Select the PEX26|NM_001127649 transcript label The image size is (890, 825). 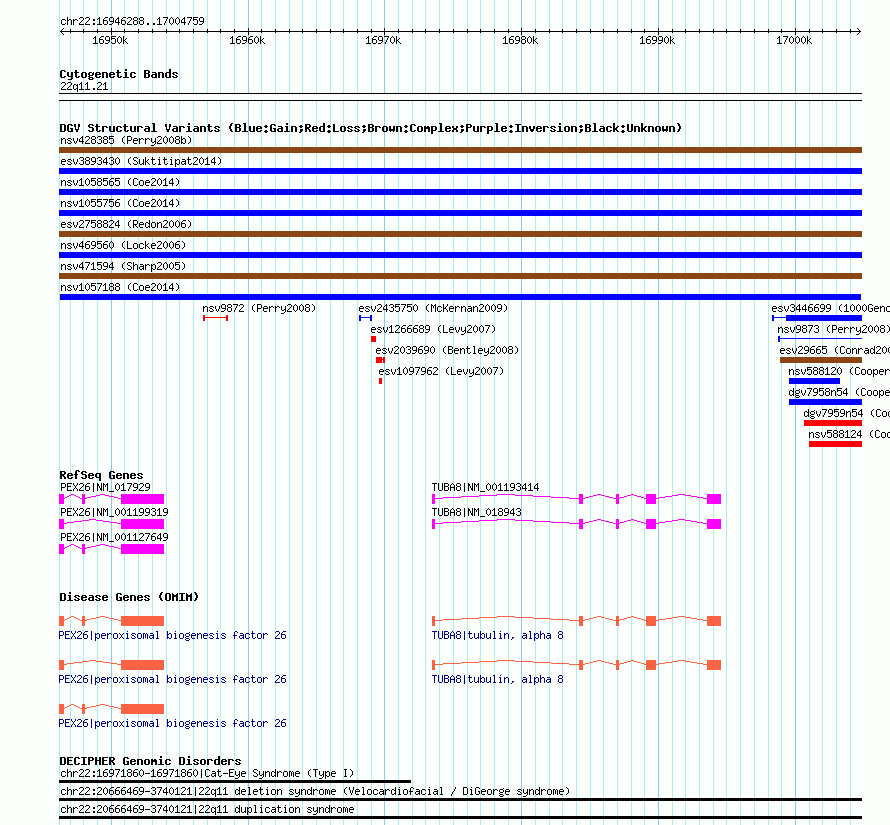(114, 537)
